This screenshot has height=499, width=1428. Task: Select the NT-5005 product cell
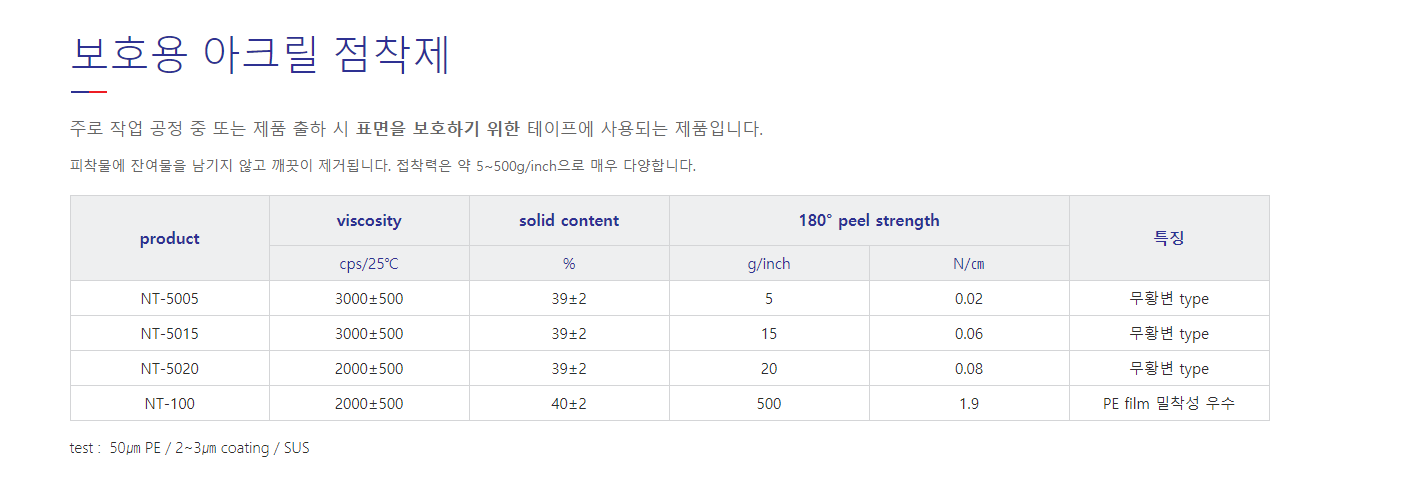[x=170, y=298]
